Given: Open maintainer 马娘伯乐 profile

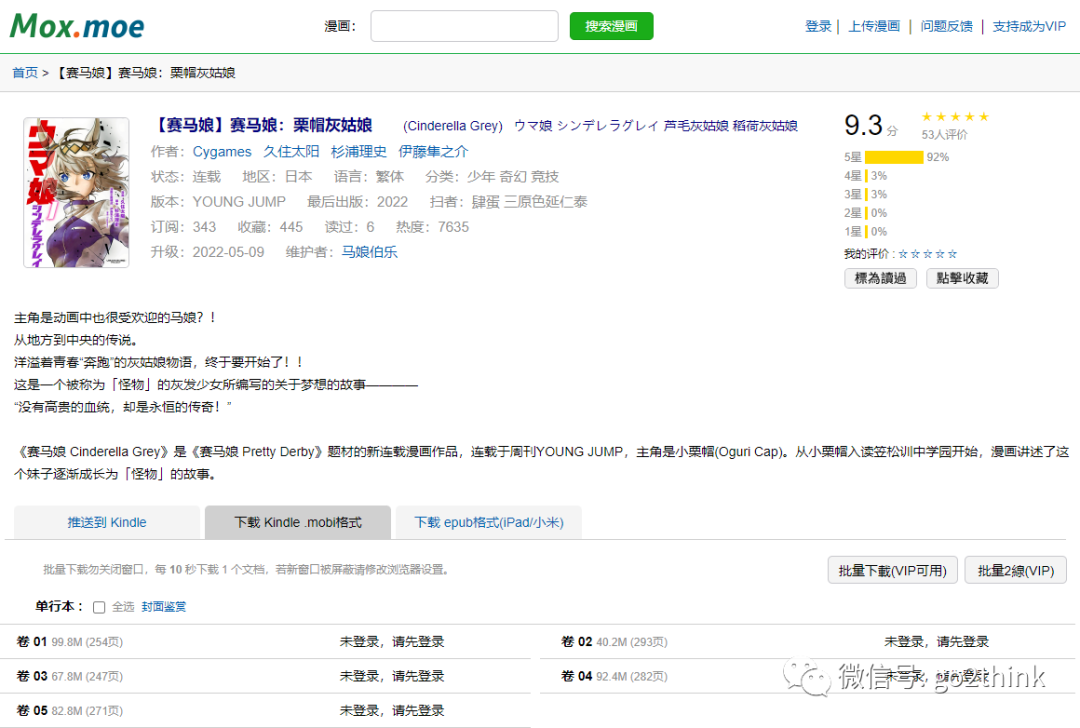Looking at the screenshot, I should 370,252.
